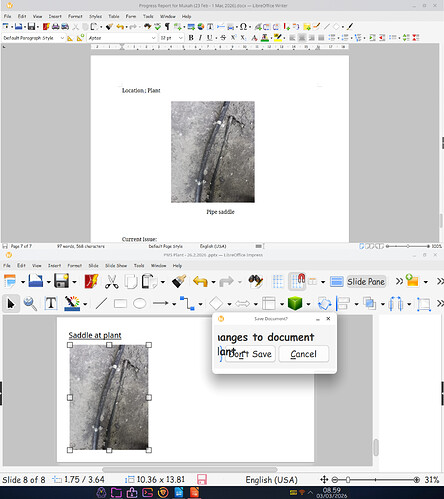Toggle justified alignment in Writer

point(321,38)
